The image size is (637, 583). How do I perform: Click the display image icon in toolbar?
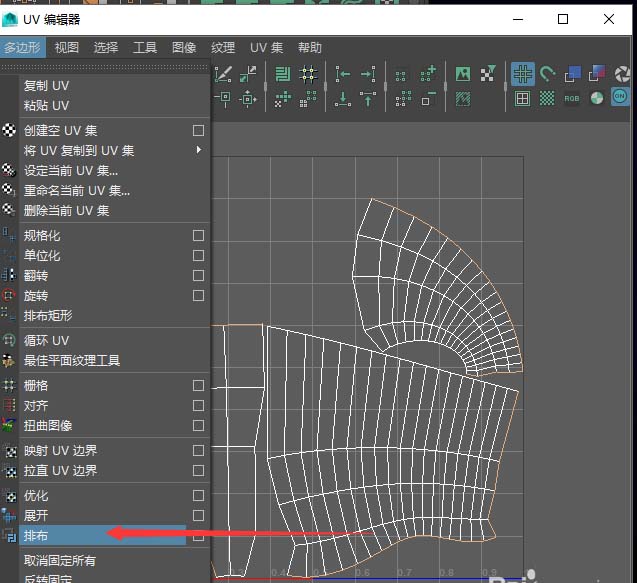coord(463,74)
